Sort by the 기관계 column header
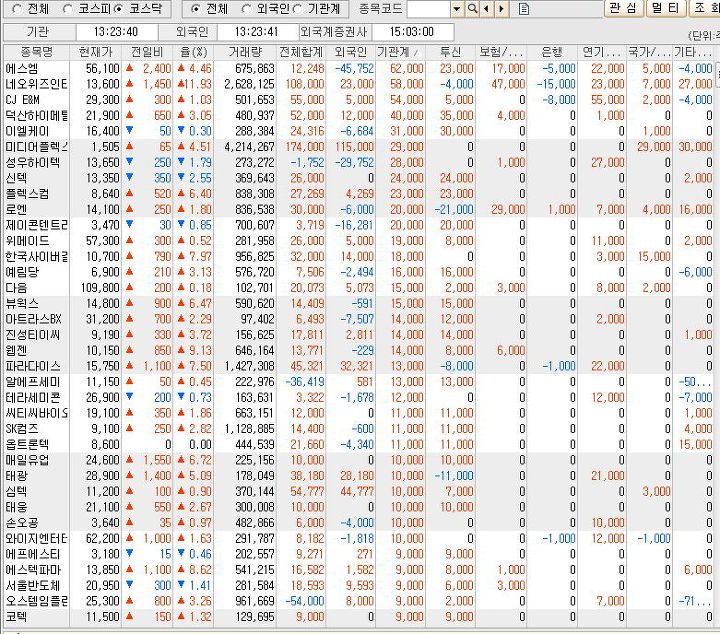This screenshot has height=634, width=720. (x=400, y=52)
